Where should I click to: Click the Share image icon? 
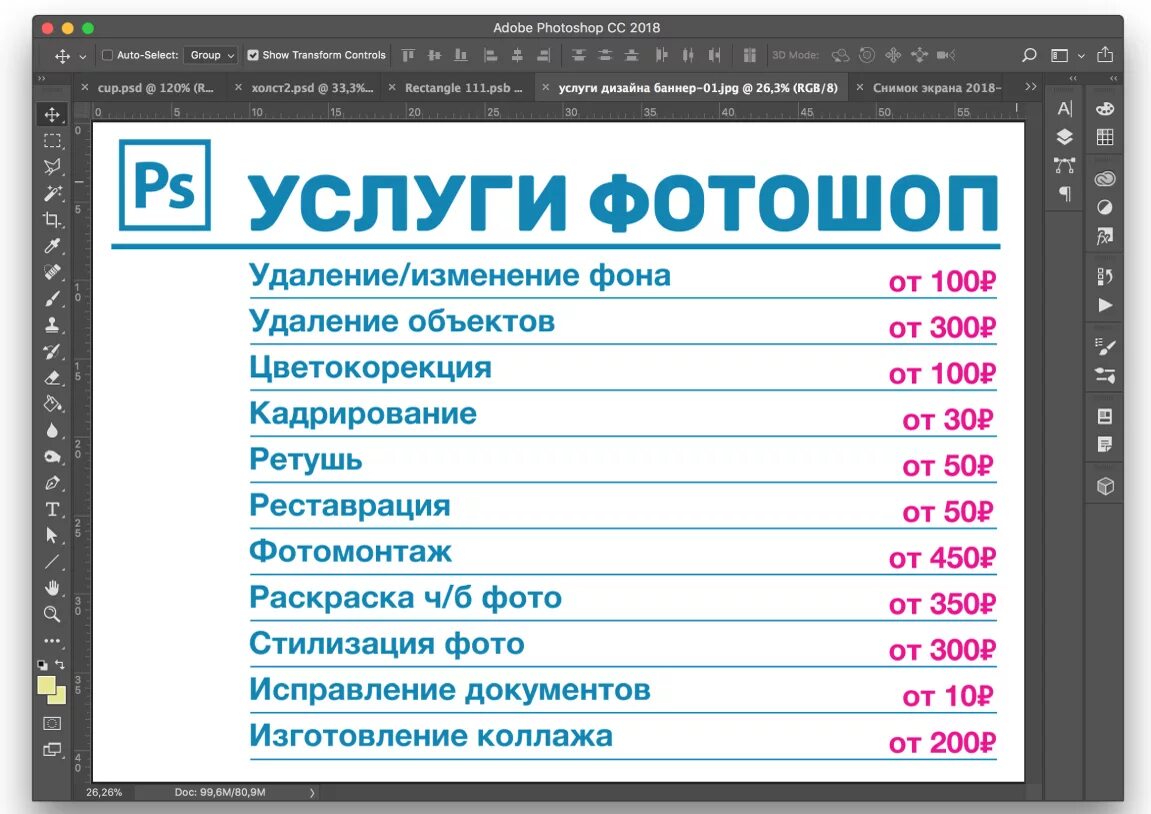coord(1105,54)
